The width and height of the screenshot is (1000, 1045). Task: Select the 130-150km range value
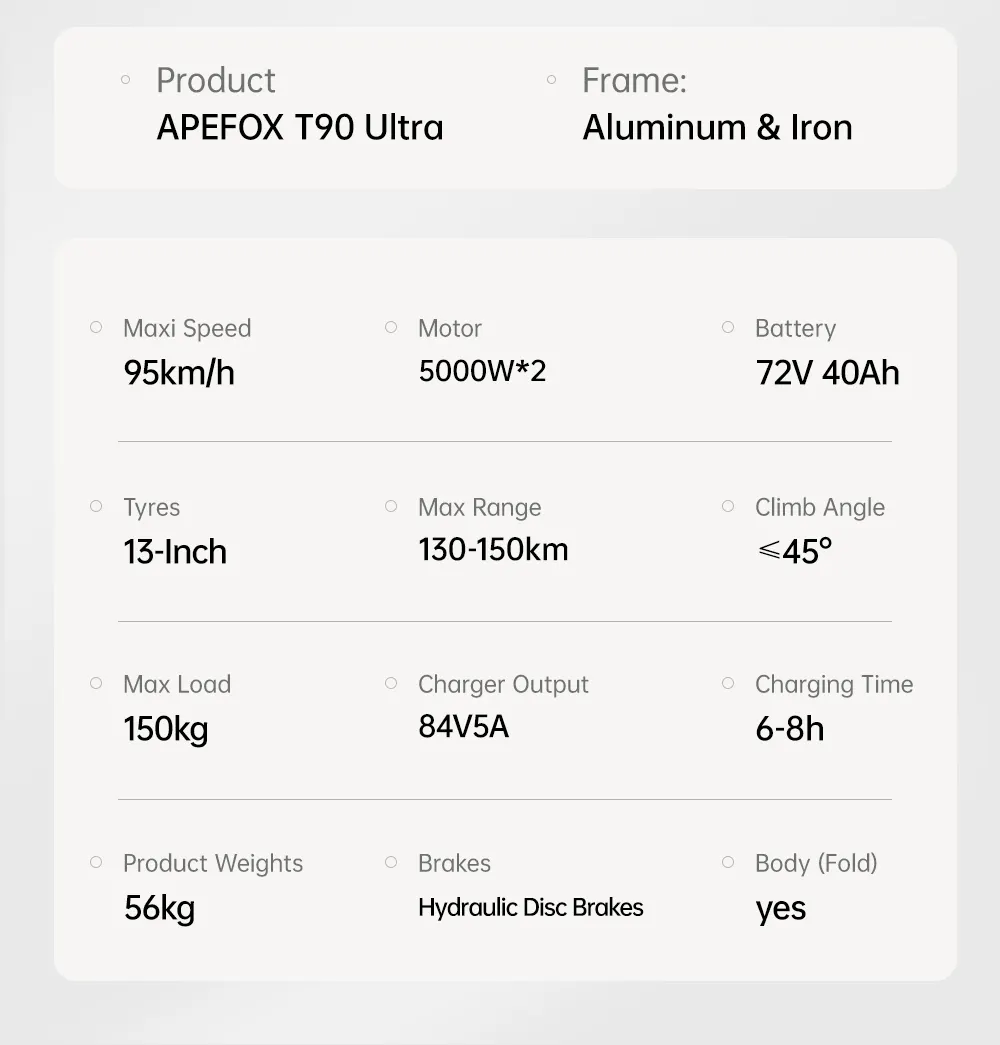tap(493, 550)
